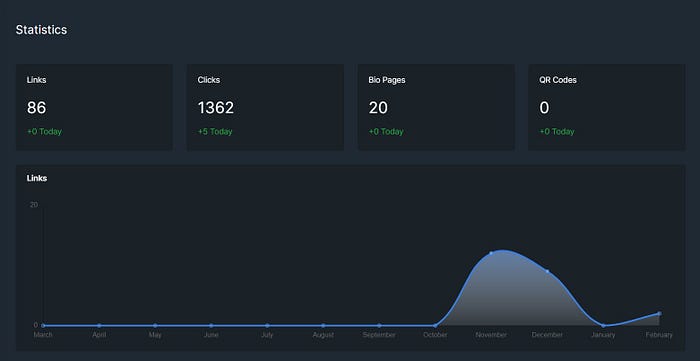The width and height of the screenshot is (700, 361).
Task: Click '+0 Today' under QR Codes
Action: (557, 132)
